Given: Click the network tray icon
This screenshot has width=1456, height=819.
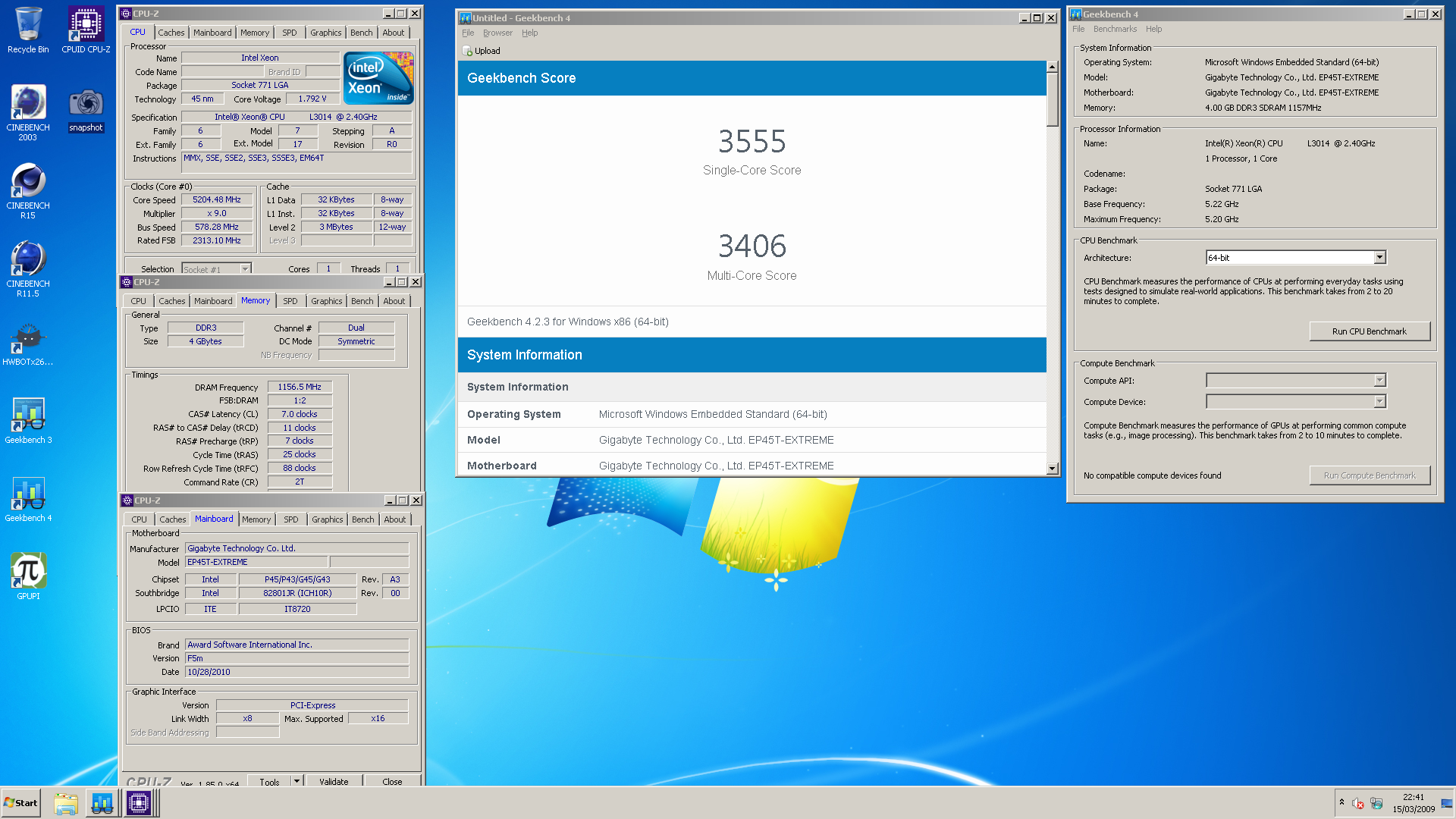Looking at the screenshot, I should (1376, 804).
